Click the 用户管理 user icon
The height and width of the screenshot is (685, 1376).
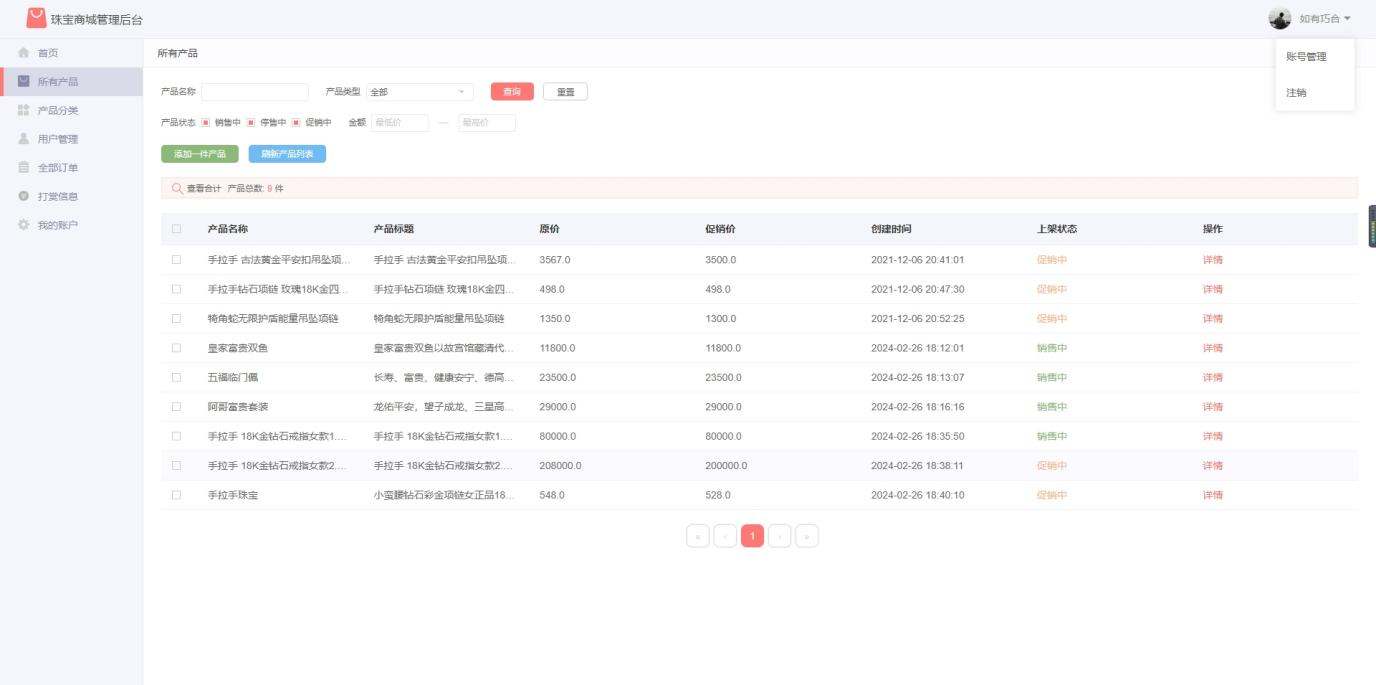click(22, 139)
